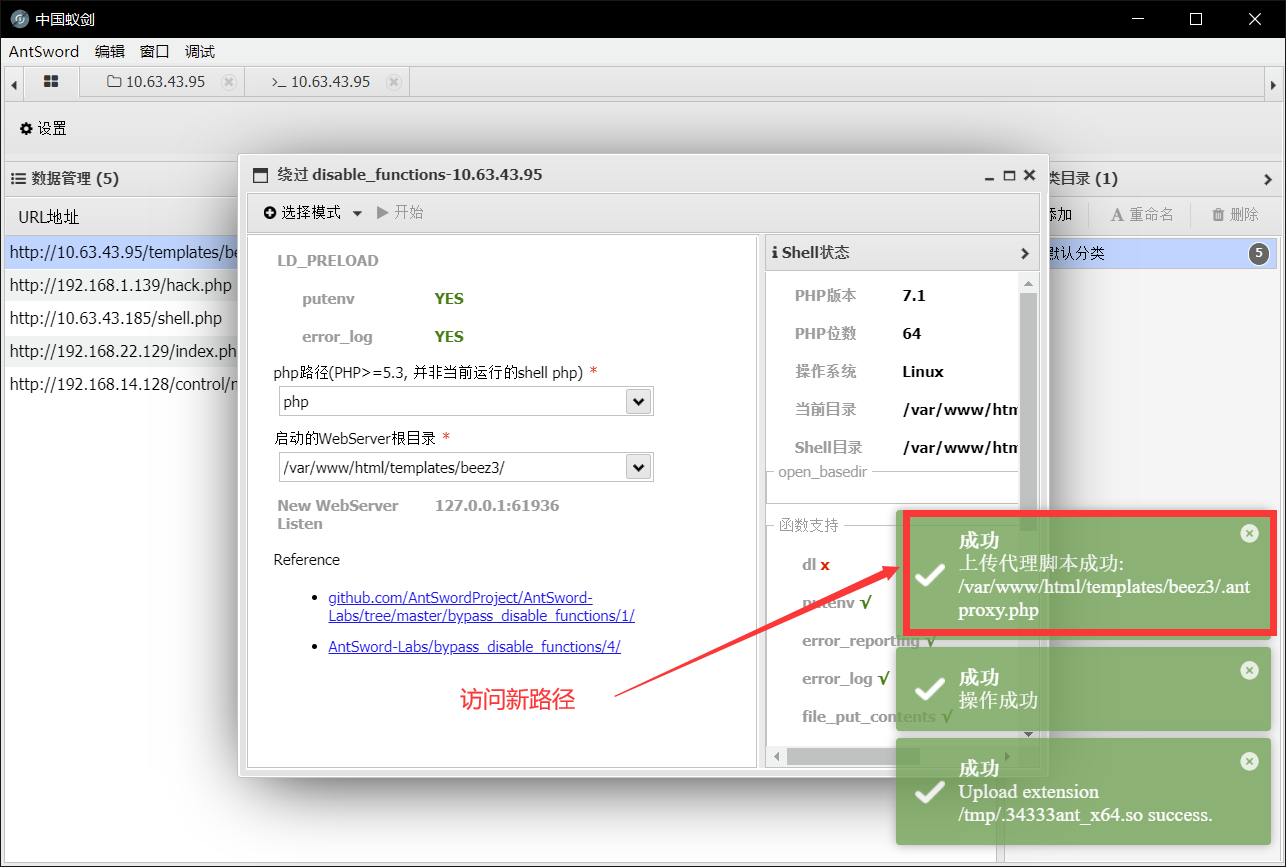Dismiss the Upload extension success notification
Screen dimensions: 1286x867
1249,761
